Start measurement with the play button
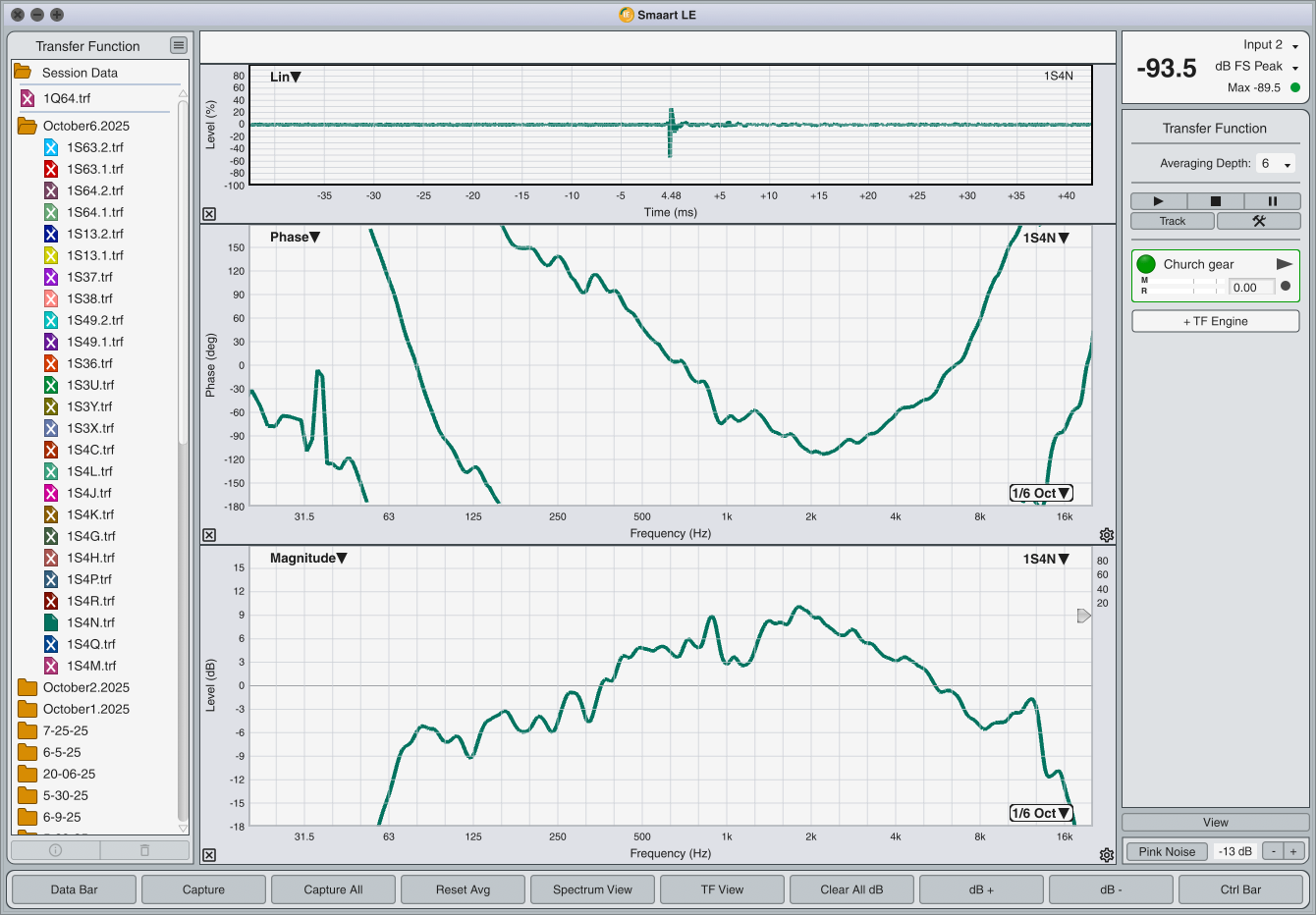1316x915 pixels. click(x=1158, y=201)
